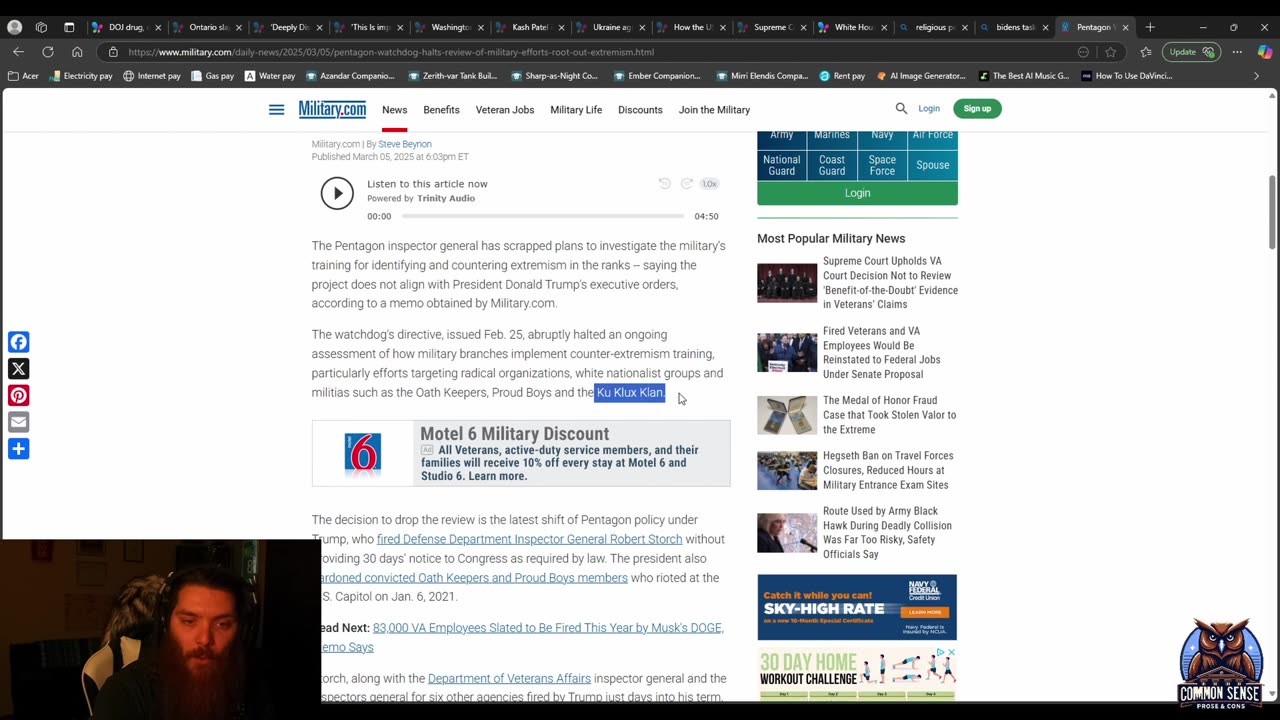Add this page to favorites
Image resolution: width=1280 pixels, height=720 pixels.
pyautogui.click(x=1110, y=52)
